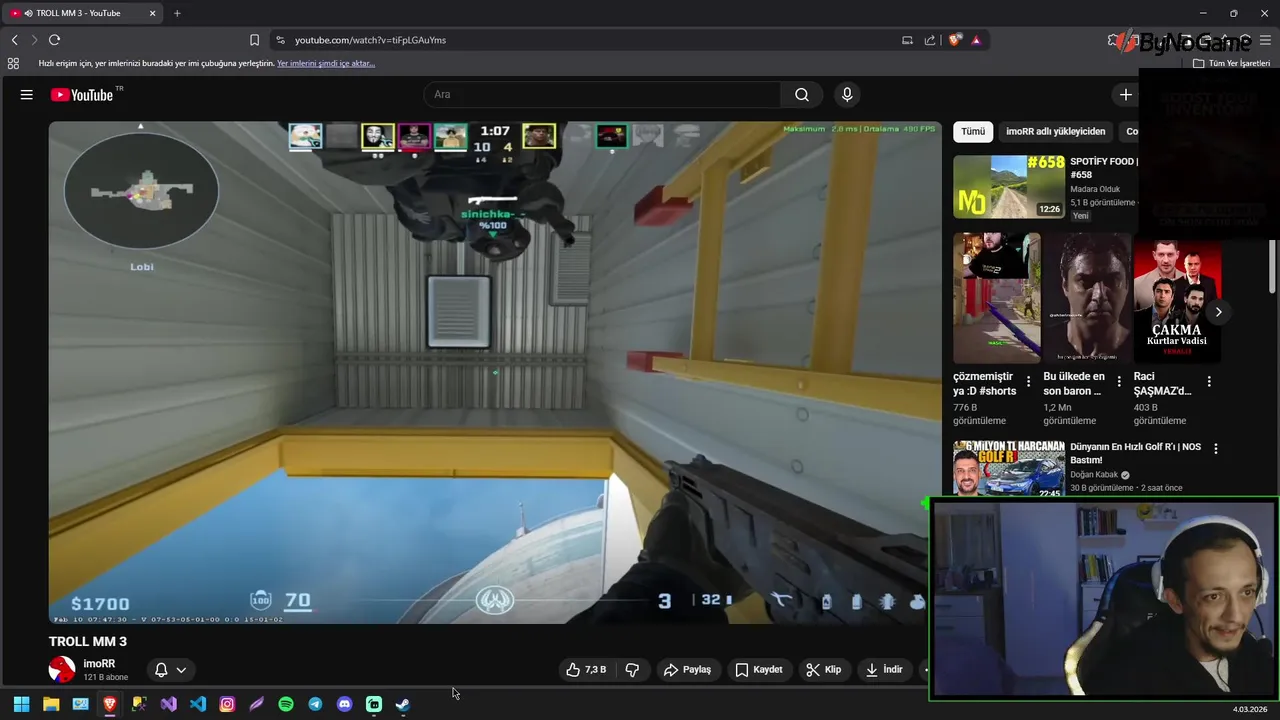Image resolution: width=1280 pixels, height=720 pixels.
Task: Dislike the video with thumbs down
Action: point(632,670)
